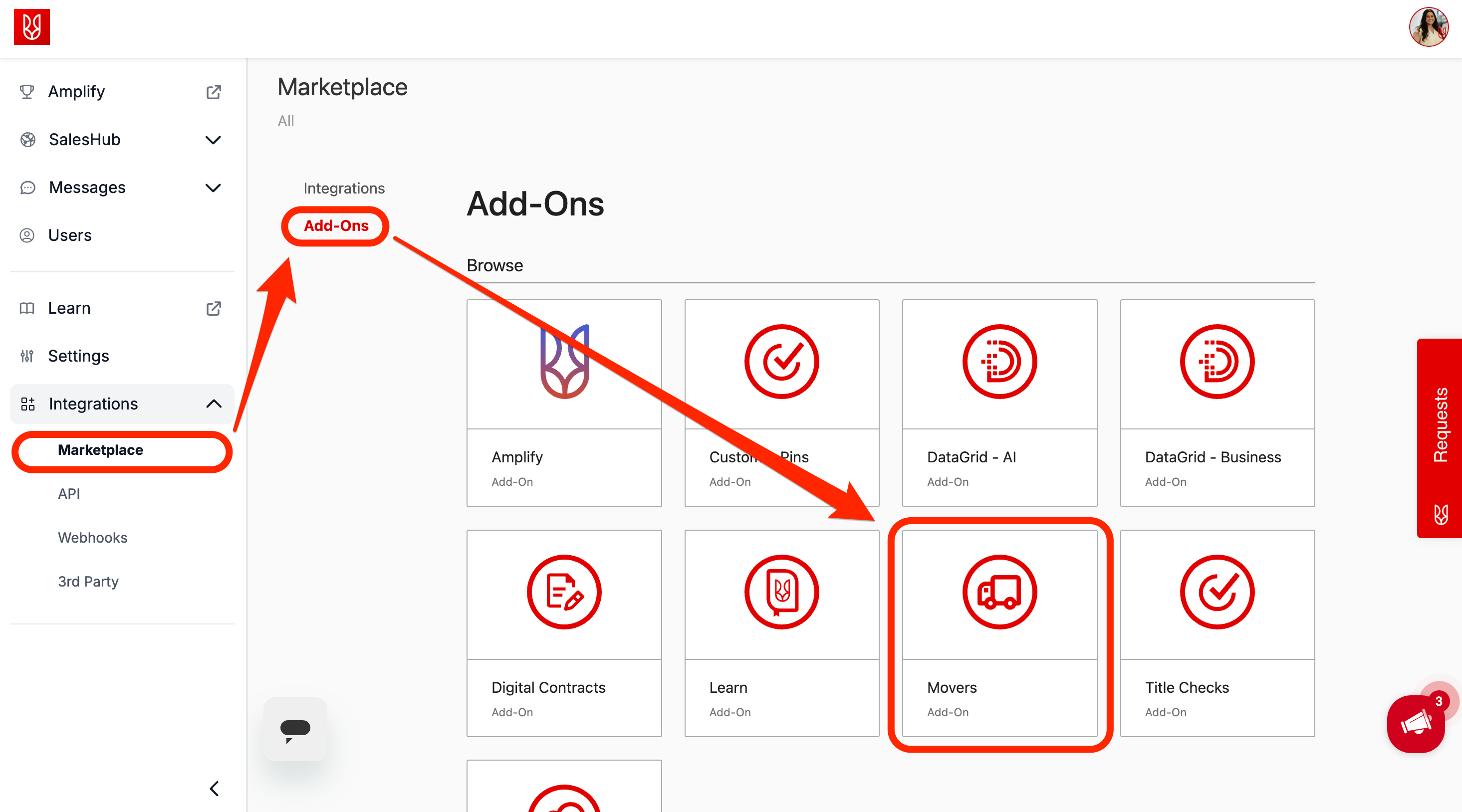Click the chat bubble widget icon
Image resolution: width=1462 pixels, height=812 pixels.
point(295,729)
